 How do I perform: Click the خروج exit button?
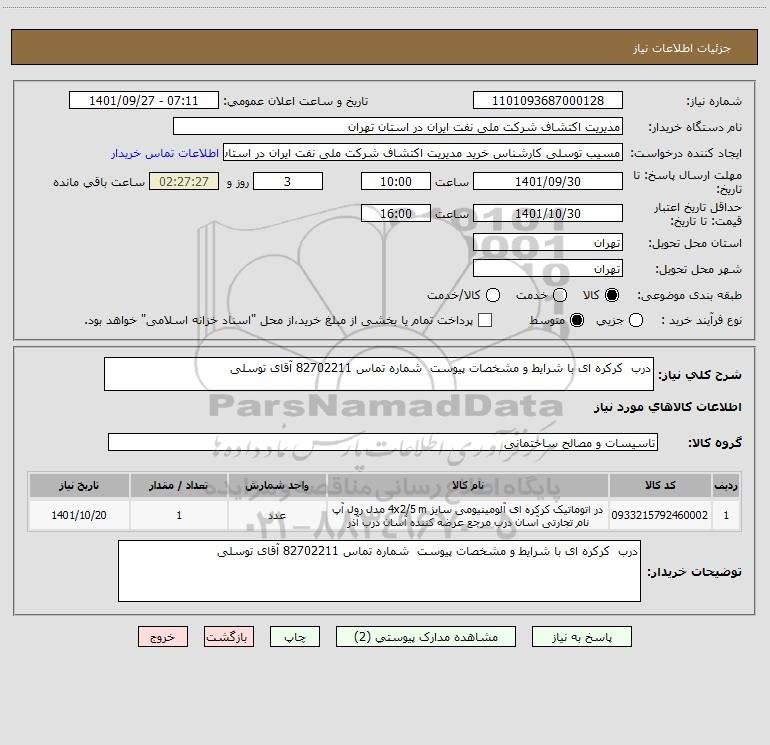click(163, 636)
